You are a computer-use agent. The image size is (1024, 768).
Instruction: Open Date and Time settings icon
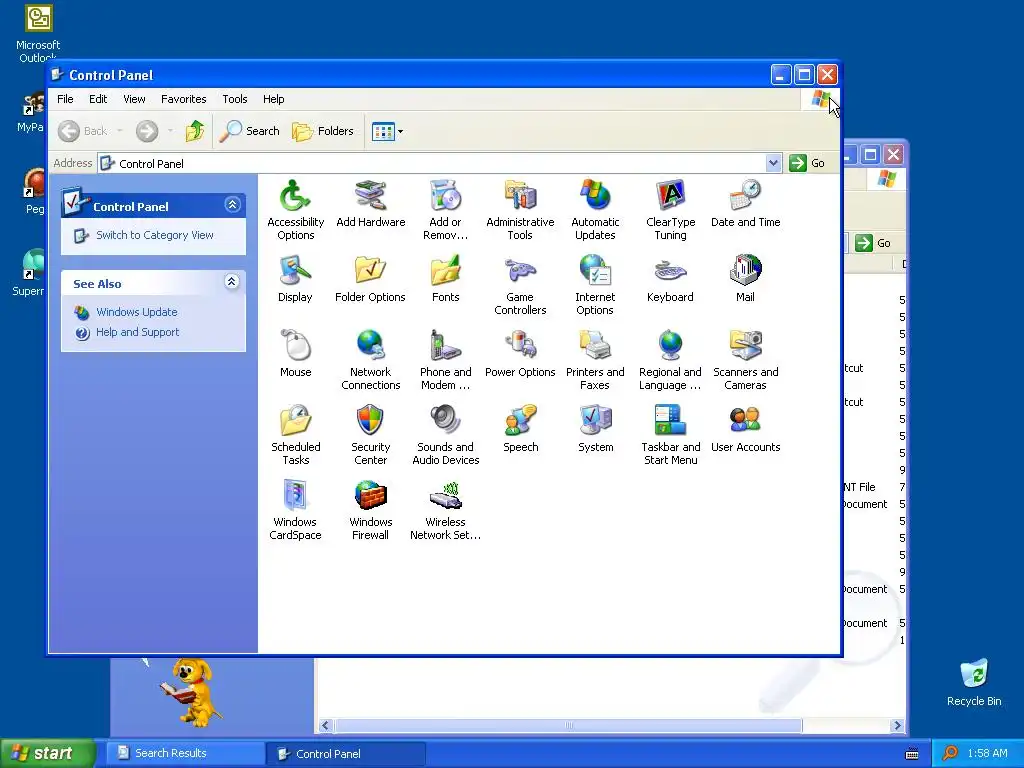[x=745, y=196]
